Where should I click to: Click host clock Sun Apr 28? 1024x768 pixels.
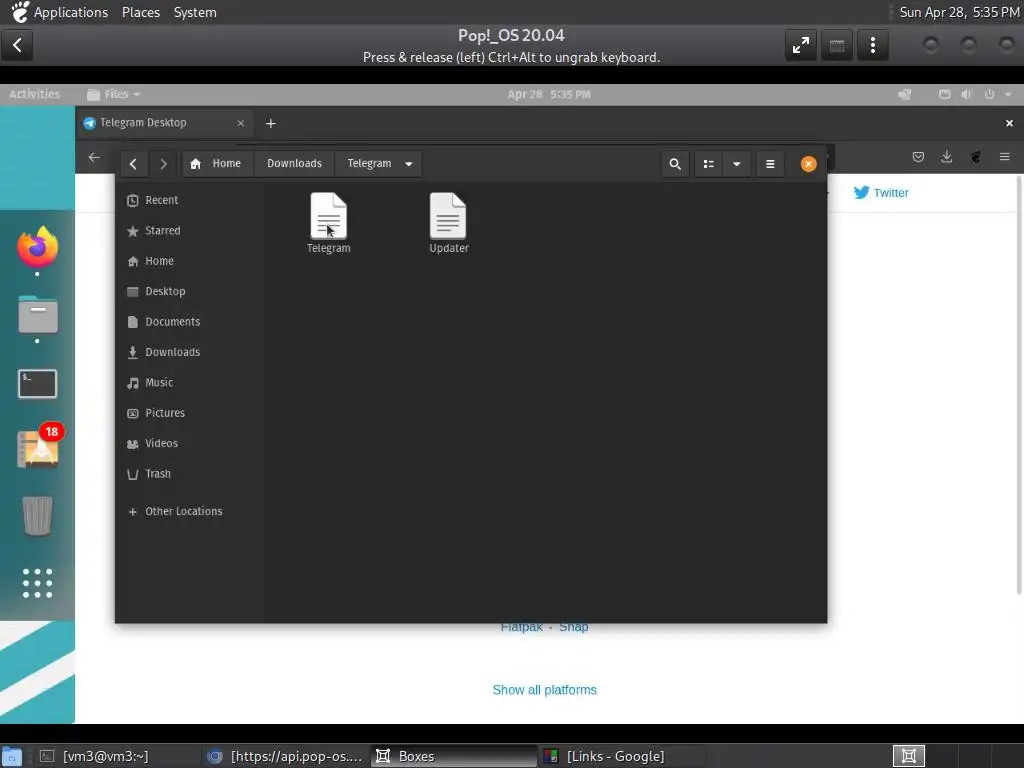coord(959,12)
